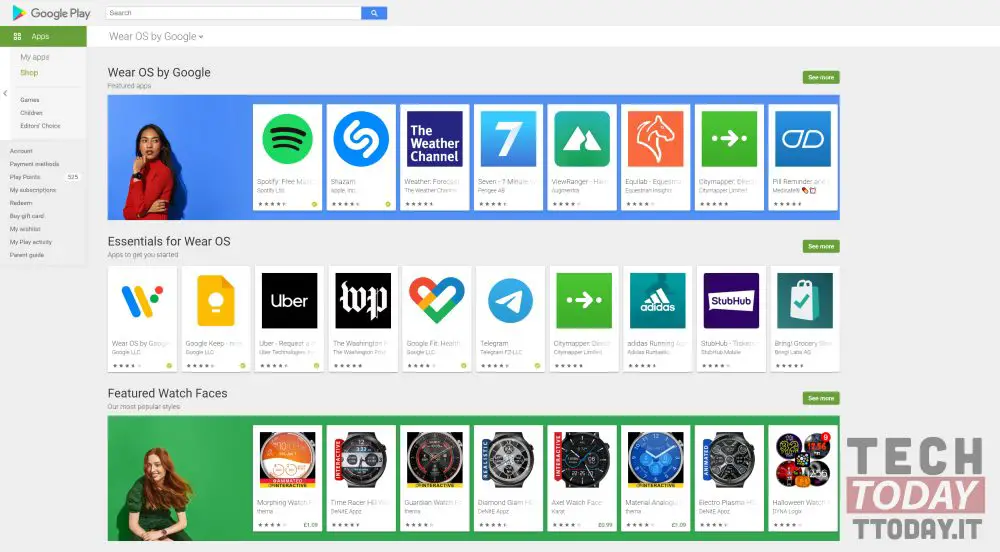Open Axel Watch Face thumbnail
This screenshot has height=552, width=1000.
pyautogui.click(x=582, y=460)
